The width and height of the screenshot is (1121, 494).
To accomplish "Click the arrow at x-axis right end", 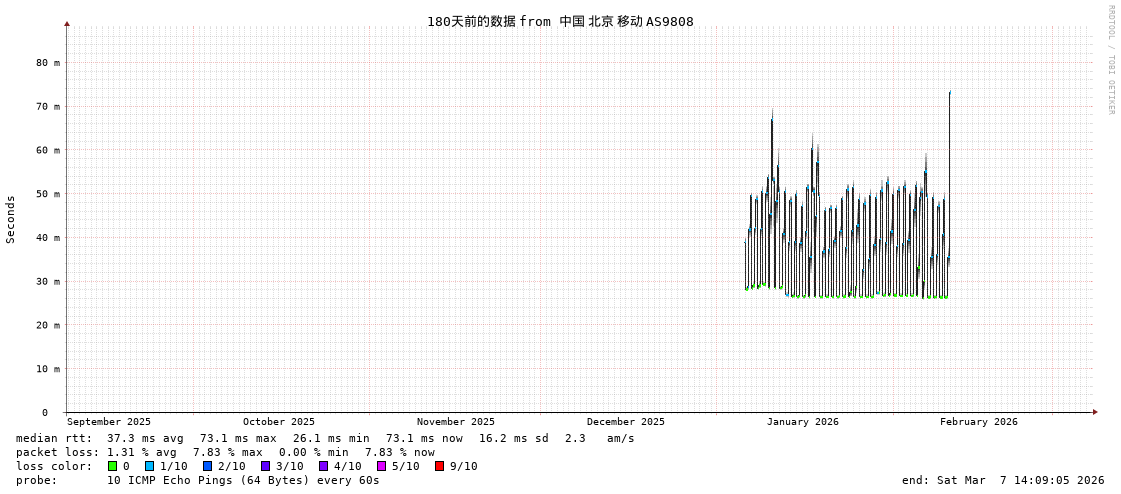I will click(1095, 412).
